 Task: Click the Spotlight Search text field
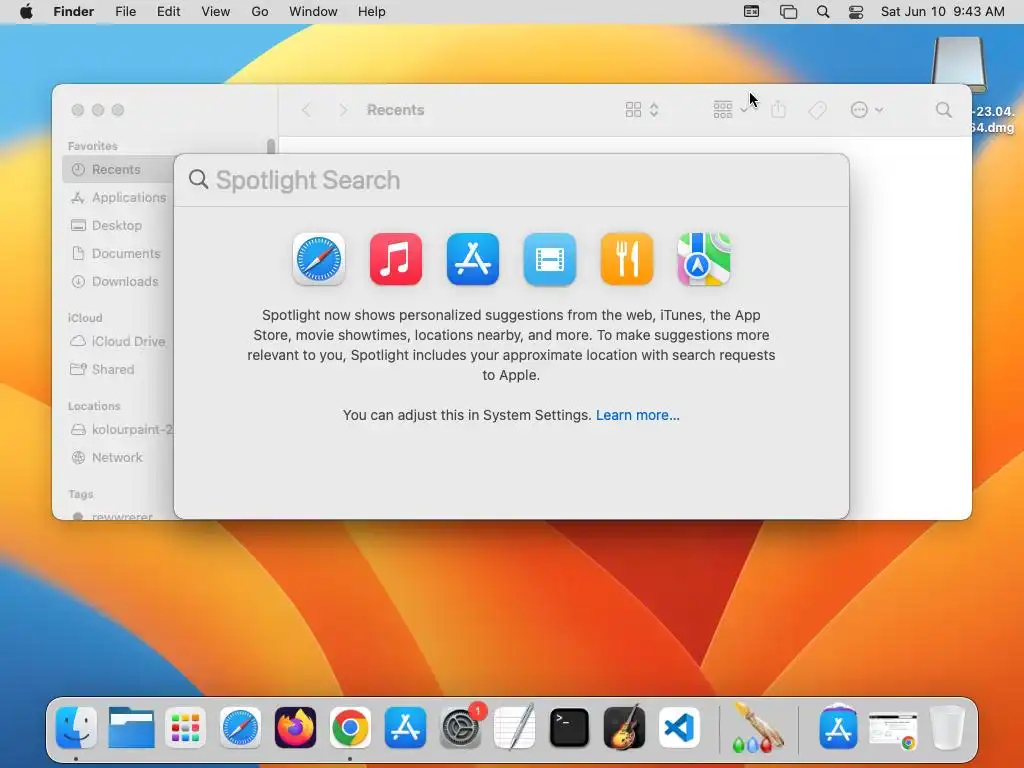[x=511, y=180]
